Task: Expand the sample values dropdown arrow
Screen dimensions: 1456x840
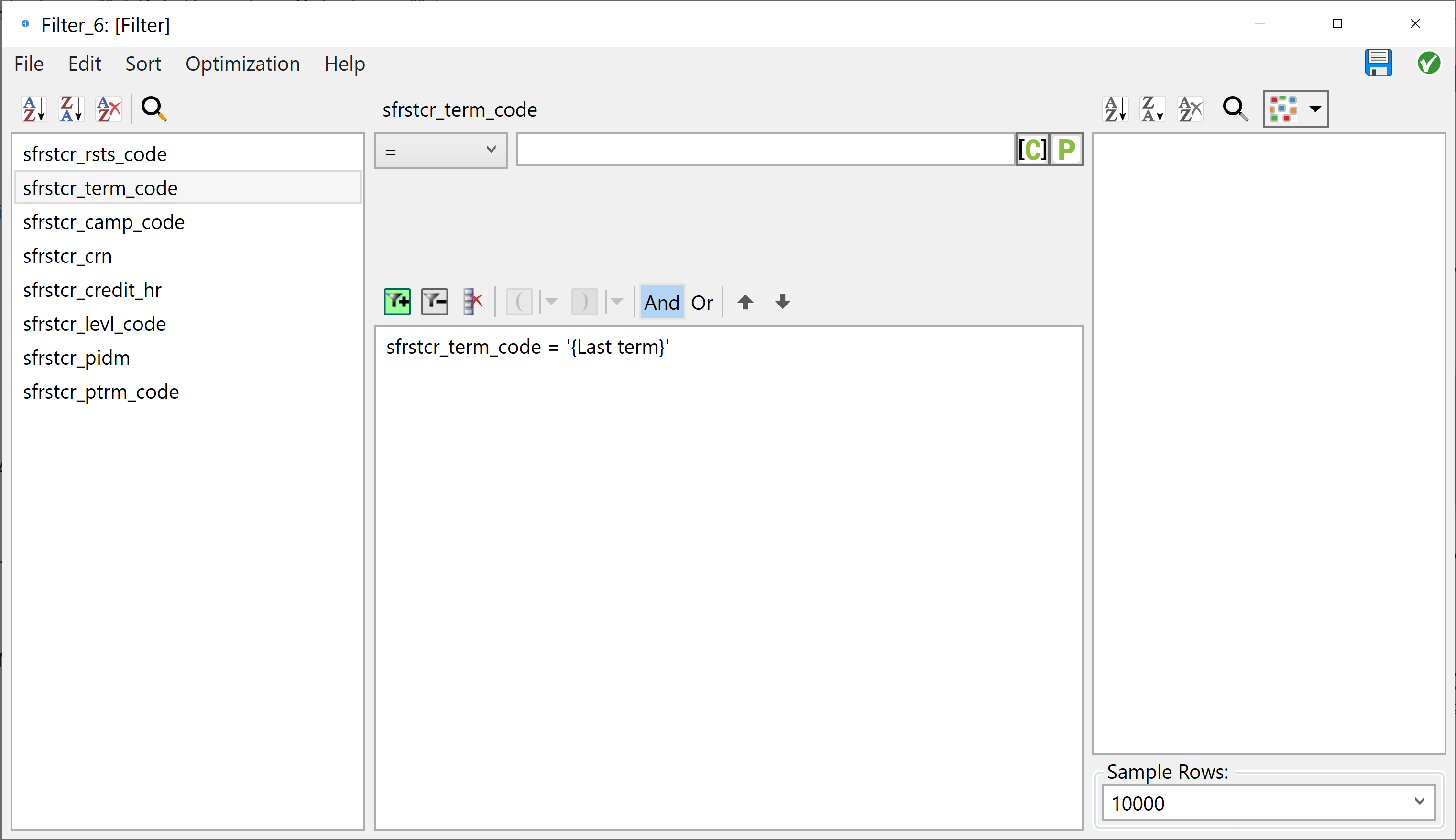Action: click(x=1315, y=109)
